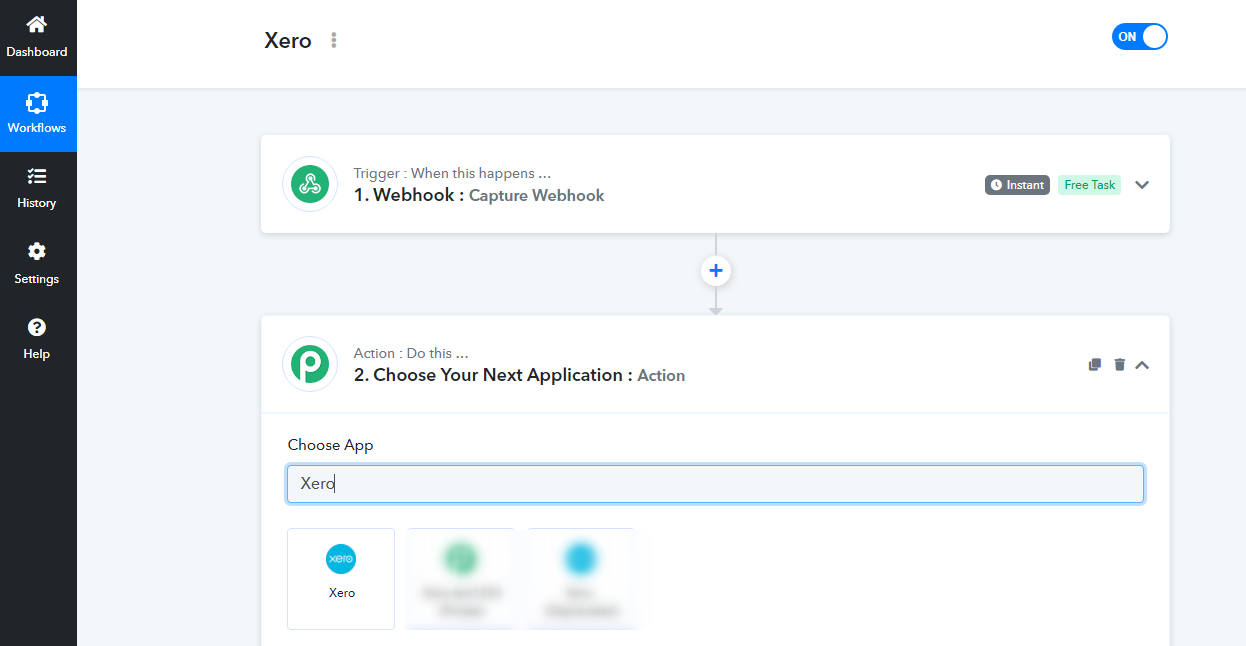Add a step with the plus button

716,270
